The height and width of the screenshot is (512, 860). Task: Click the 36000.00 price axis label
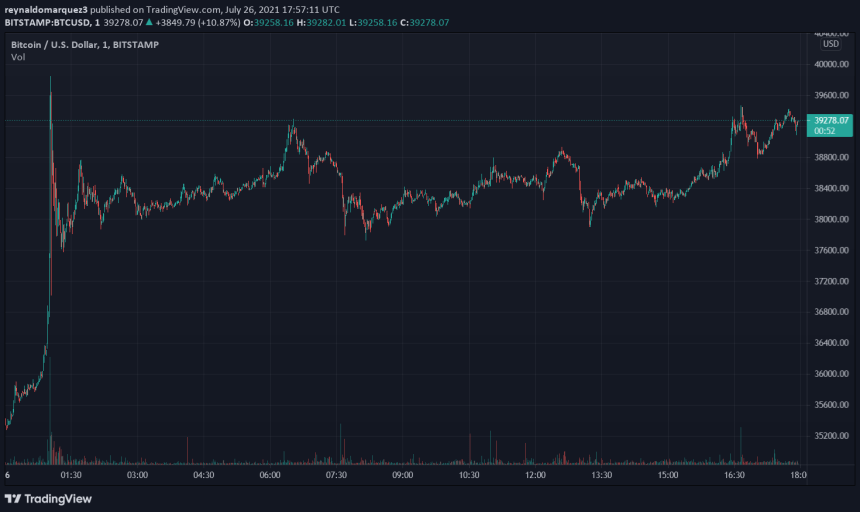point(831,373)
